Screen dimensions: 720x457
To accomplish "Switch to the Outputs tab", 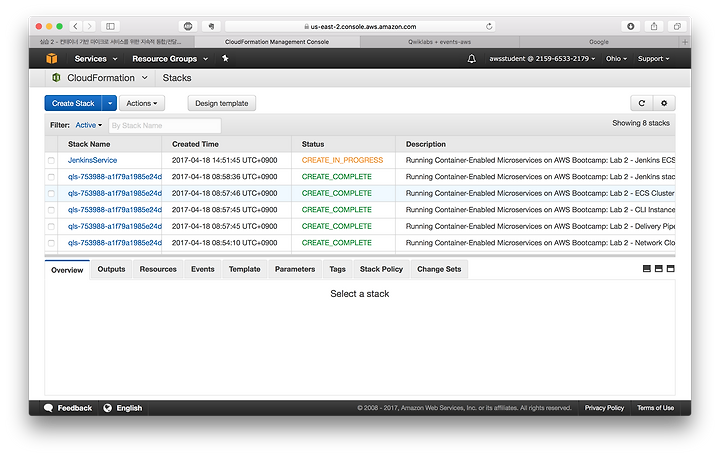I will click(x=111, y=269).
